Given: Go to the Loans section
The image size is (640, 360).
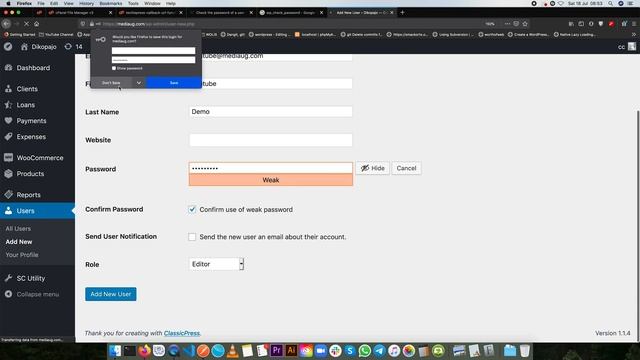Looking at the screenshot, I should (x=25, y=105).
